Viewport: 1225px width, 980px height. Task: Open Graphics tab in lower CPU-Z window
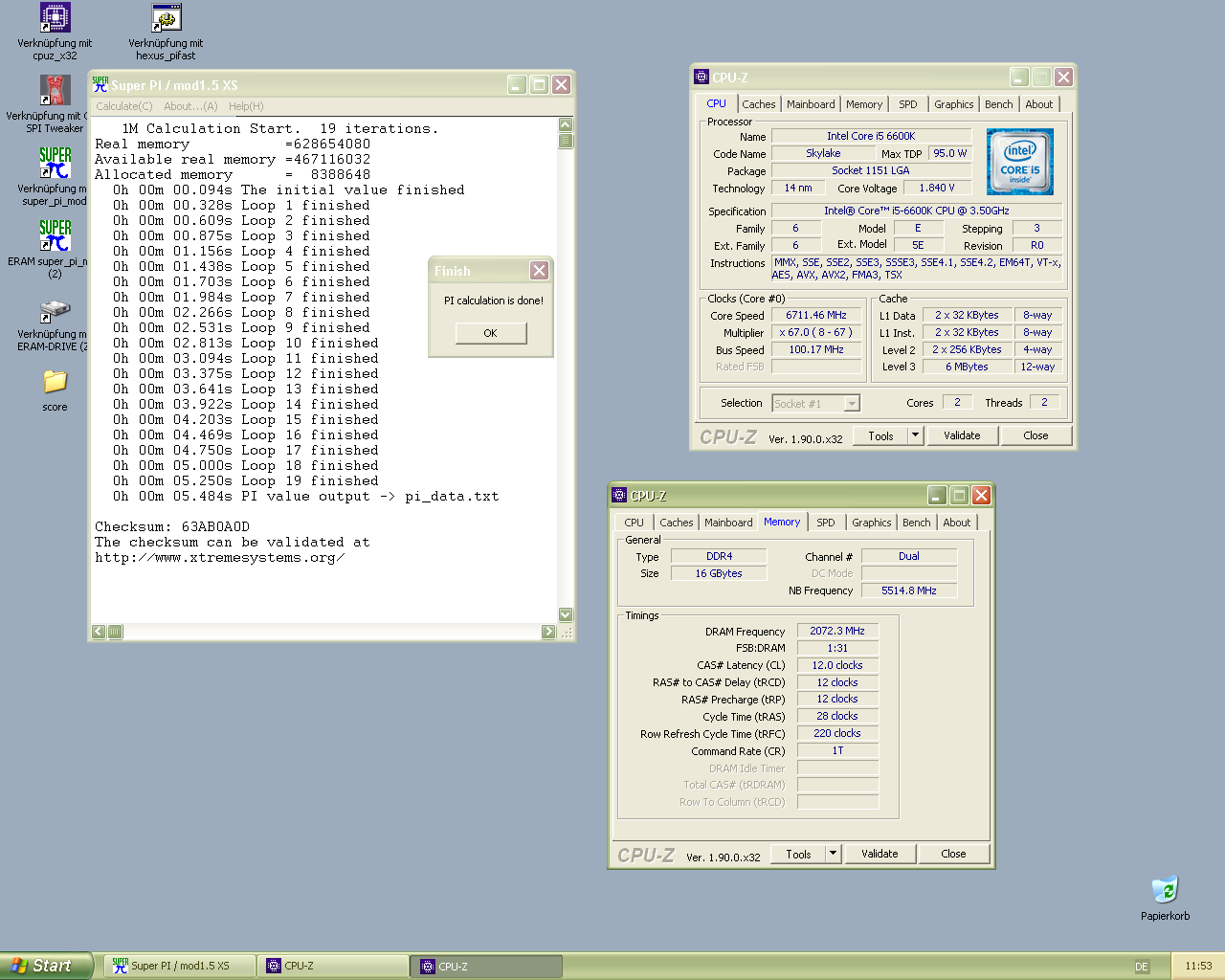tap(872, 523)
